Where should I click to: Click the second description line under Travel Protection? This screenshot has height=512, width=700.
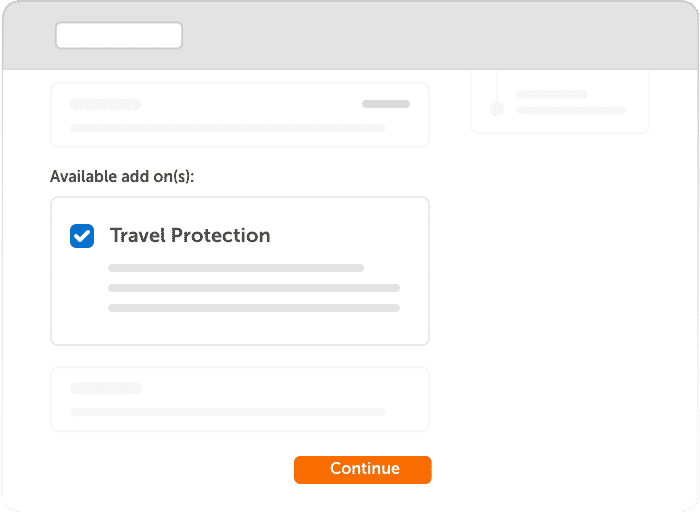click(254, 288)
